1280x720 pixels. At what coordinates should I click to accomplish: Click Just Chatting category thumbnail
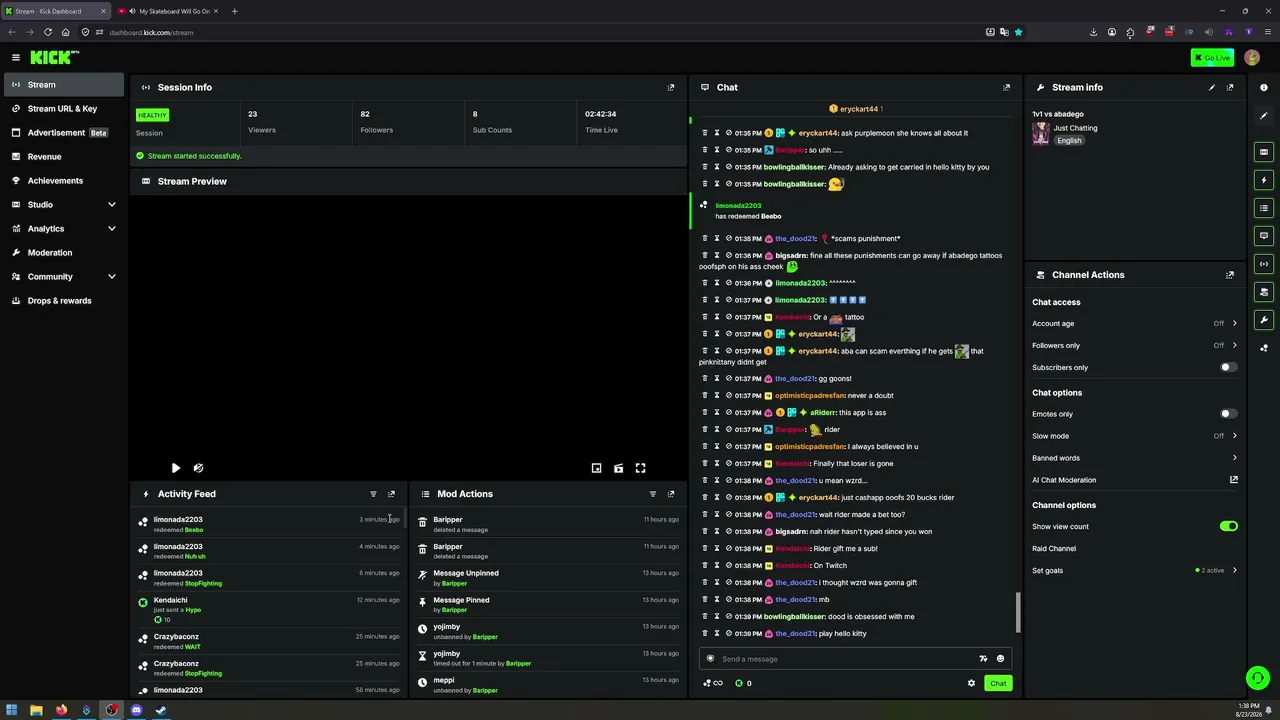click(x=1041, y=134)
